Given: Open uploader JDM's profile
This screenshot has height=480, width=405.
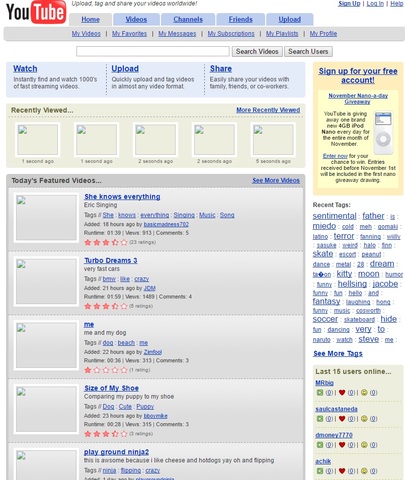Looking at the screenshot, I should [x=150, y=288].
